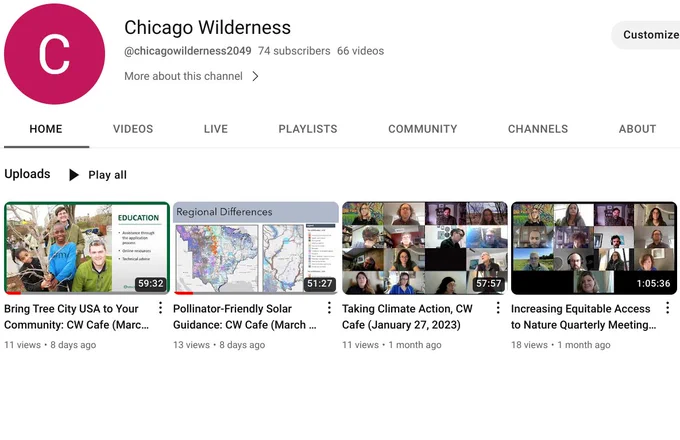Switch to the PLAYLISTS tab
Image resolution: width=680 pixels, height=440 pixels.
(308, 129)
